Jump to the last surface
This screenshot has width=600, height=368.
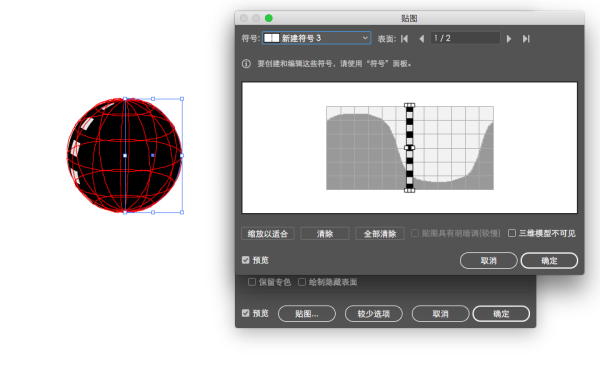click(526, 39)
